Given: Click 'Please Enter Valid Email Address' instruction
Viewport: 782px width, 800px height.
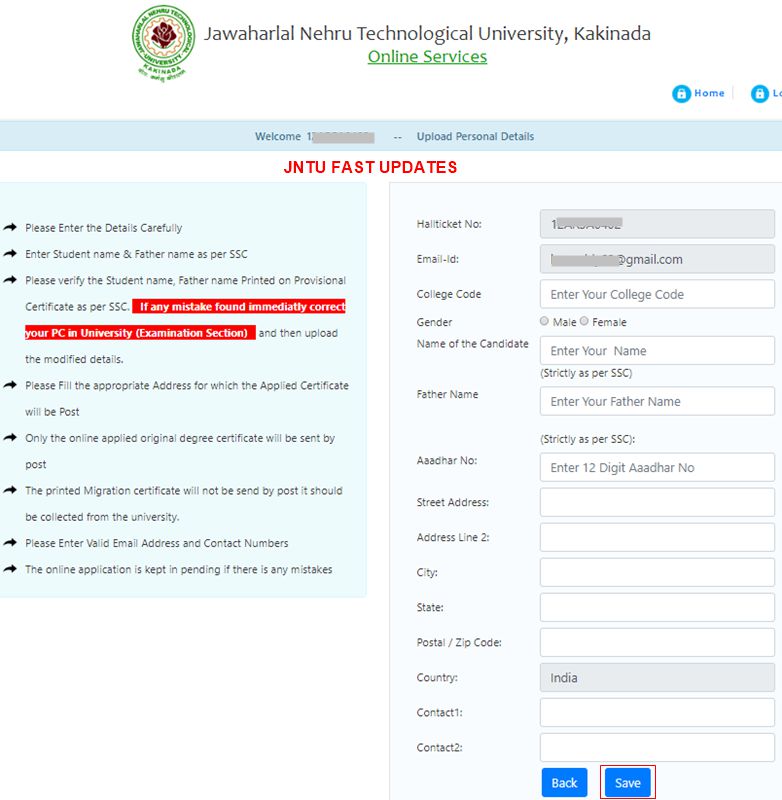Looking at the screenshot, I should pyautogui.click(x=157, y=543).
